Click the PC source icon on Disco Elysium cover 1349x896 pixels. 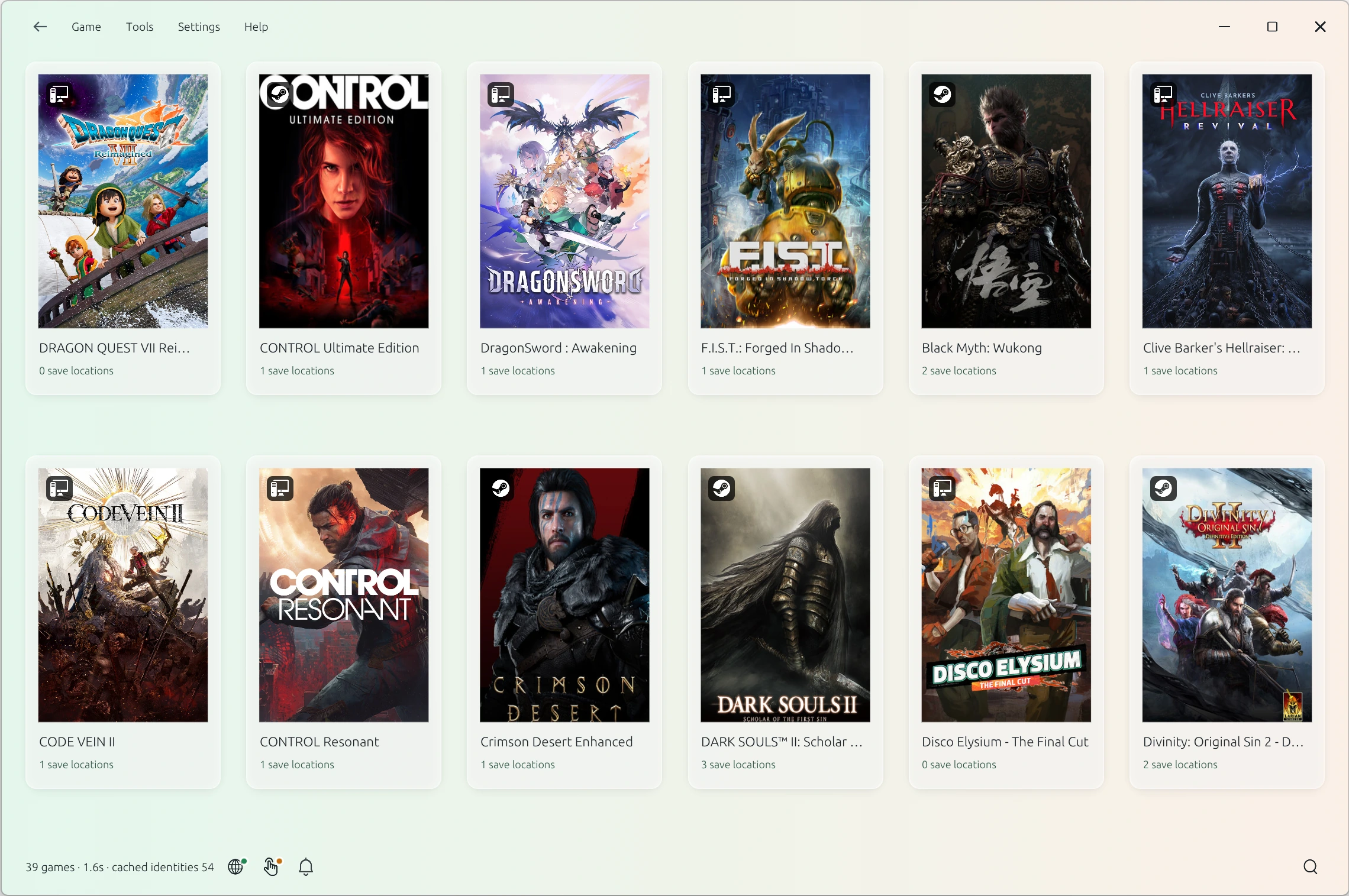[942, 488]
